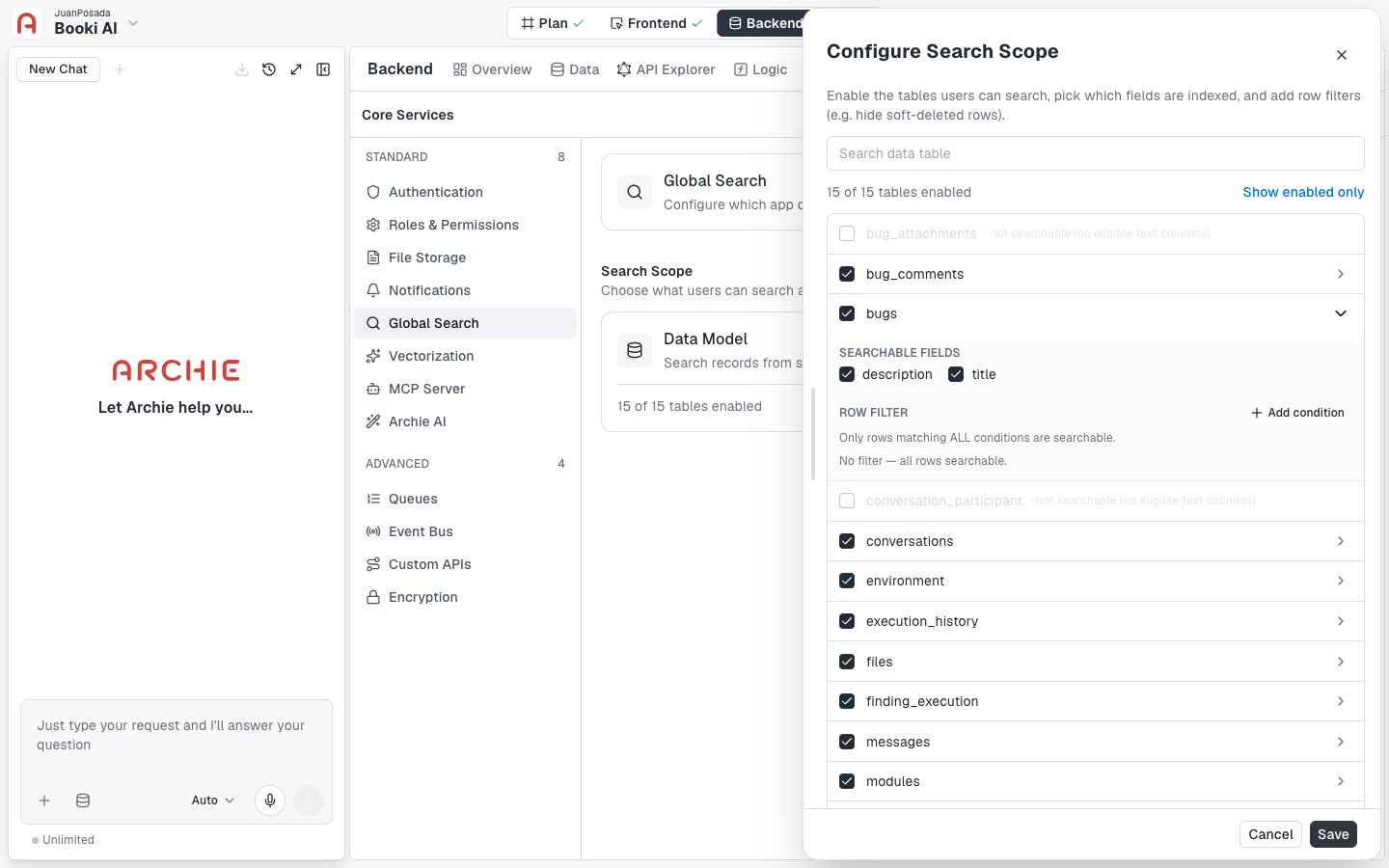Image resolution: width=1389 pixels, height=868 pixels.
Task: Open Notifications service
Action: [x=465, y=290]
